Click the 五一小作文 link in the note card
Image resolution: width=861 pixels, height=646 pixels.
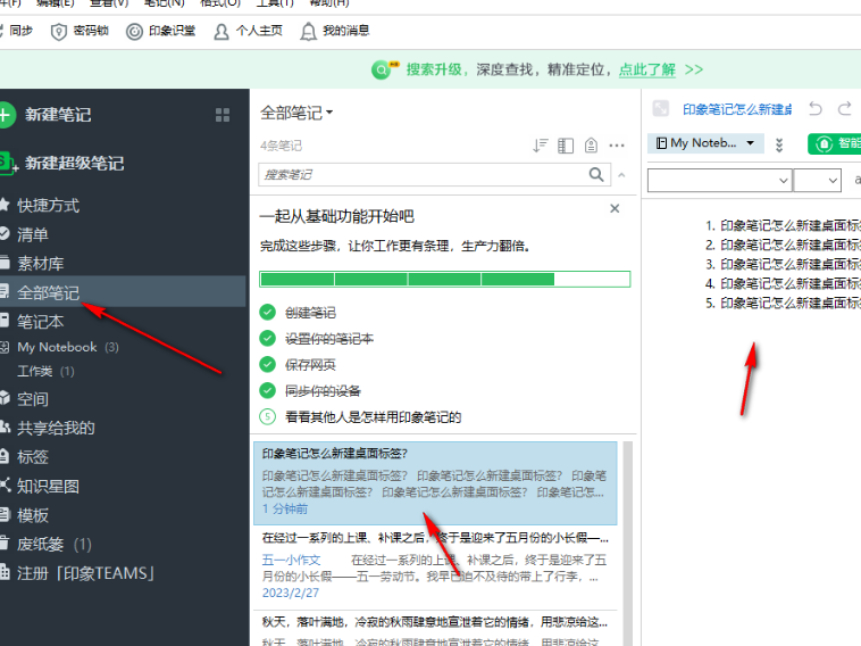click(x=291, y=560)
